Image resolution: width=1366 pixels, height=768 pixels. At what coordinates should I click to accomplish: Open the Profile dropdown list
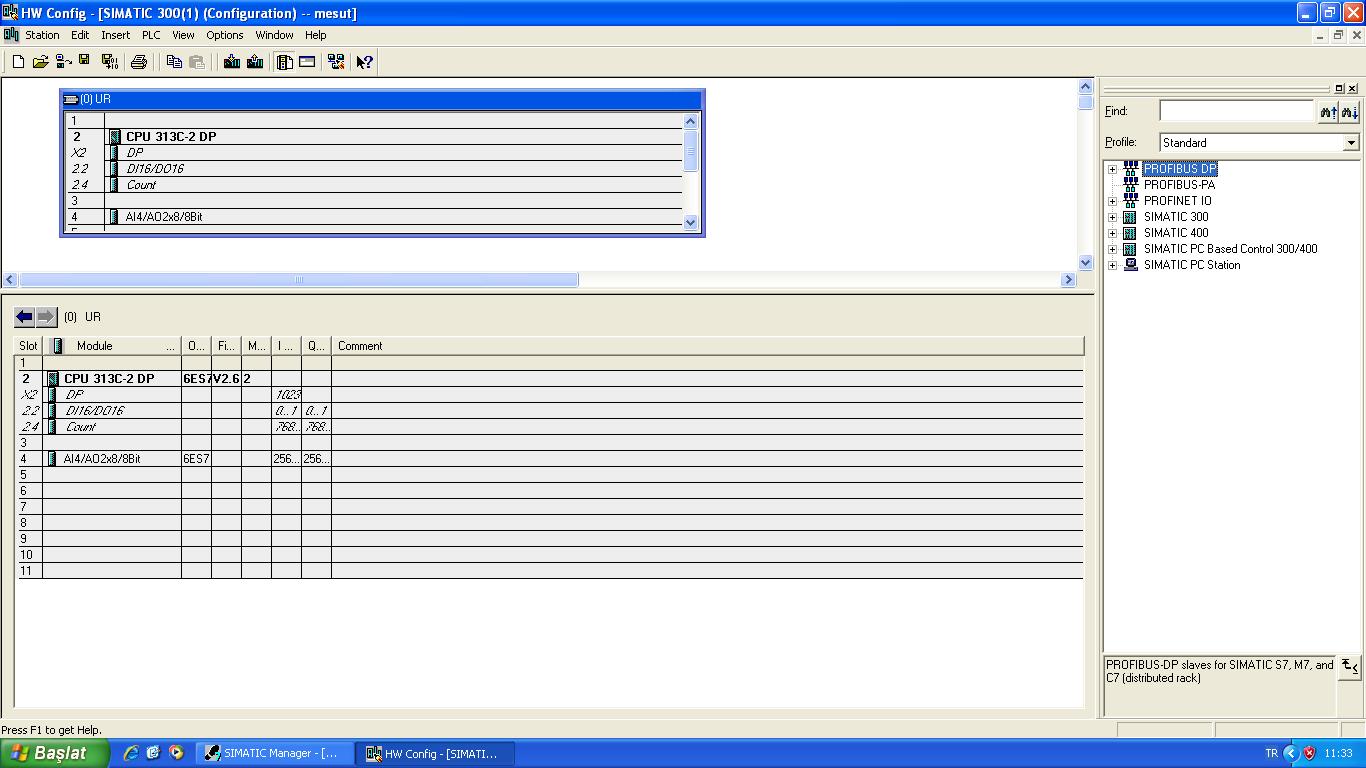[1350, 143]
